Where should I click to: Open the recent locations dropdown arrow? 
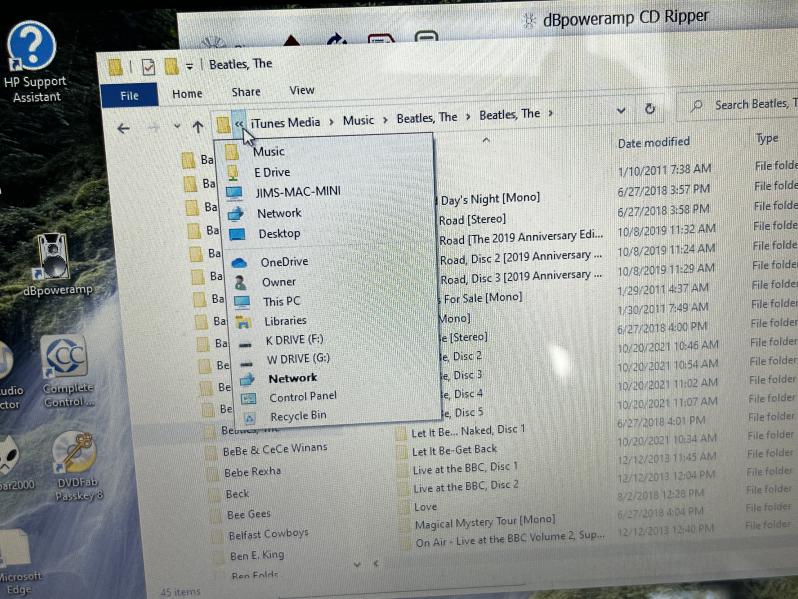click(176, 127)
